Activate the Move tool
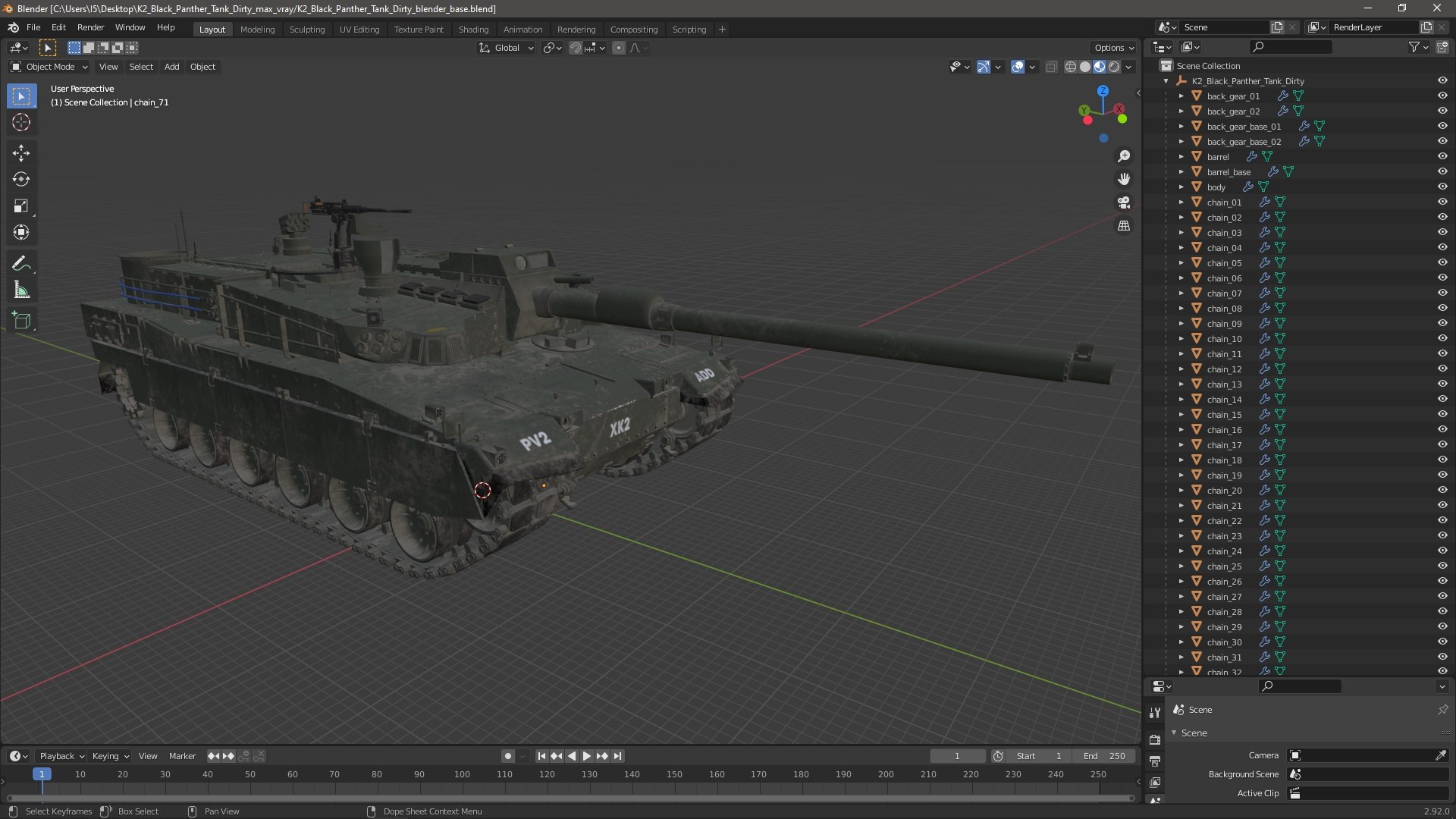Screen dimensions: 1456x819 [21, 153]
